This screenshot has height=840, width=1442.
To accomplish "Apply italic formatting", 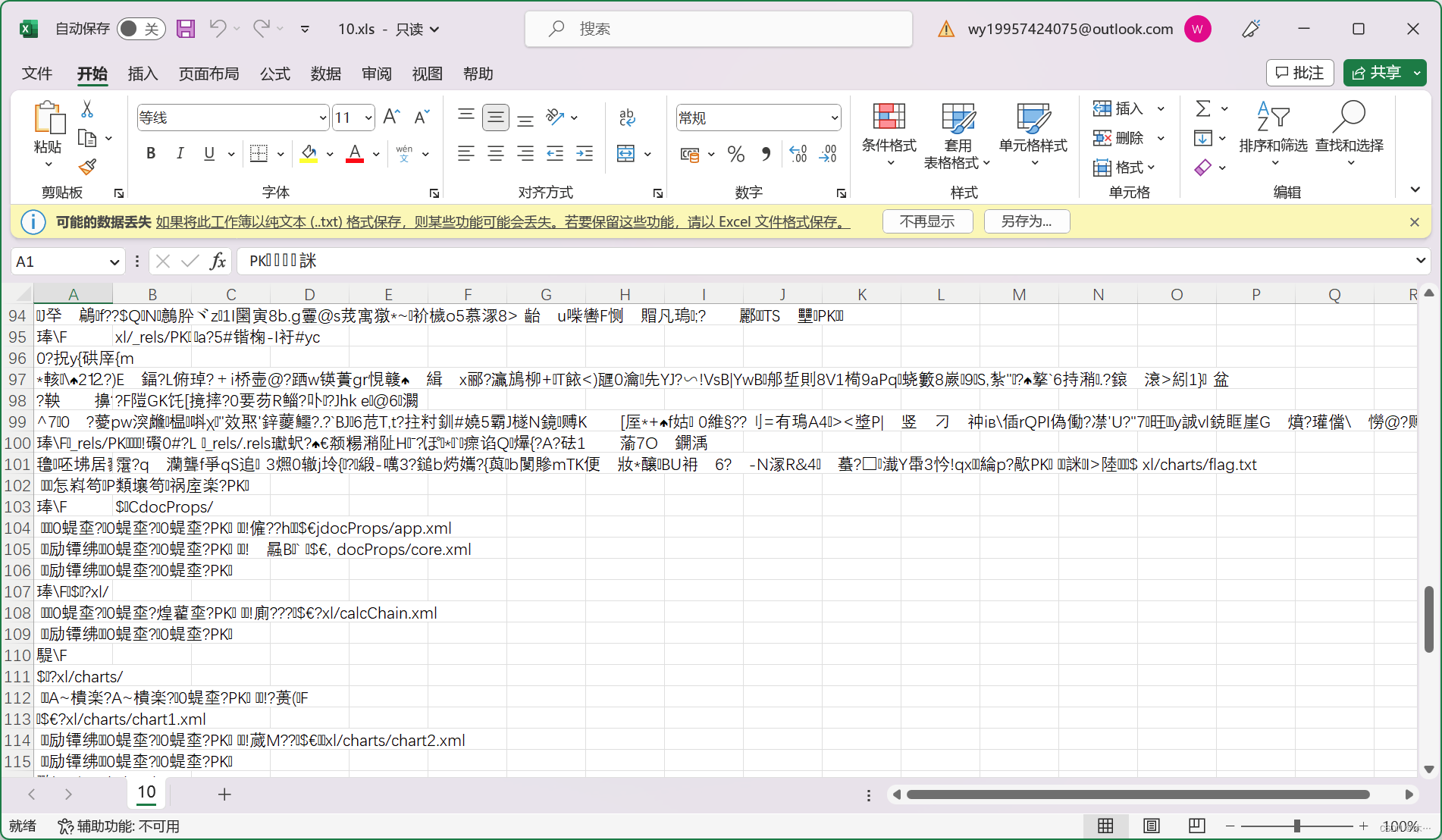I will (180, 153).
